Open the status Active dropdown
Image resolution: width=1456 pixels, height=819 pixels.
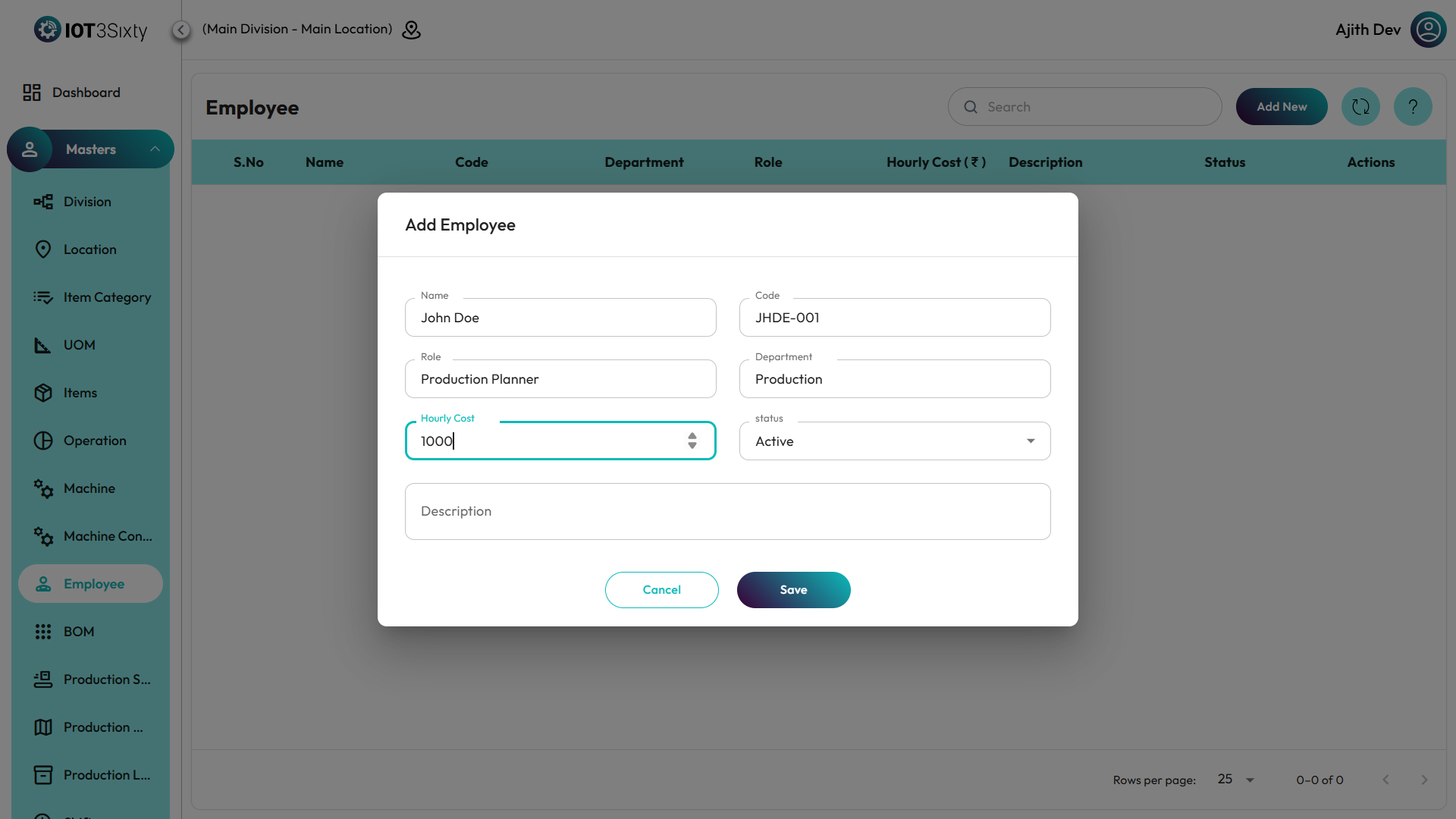(895, 441)
